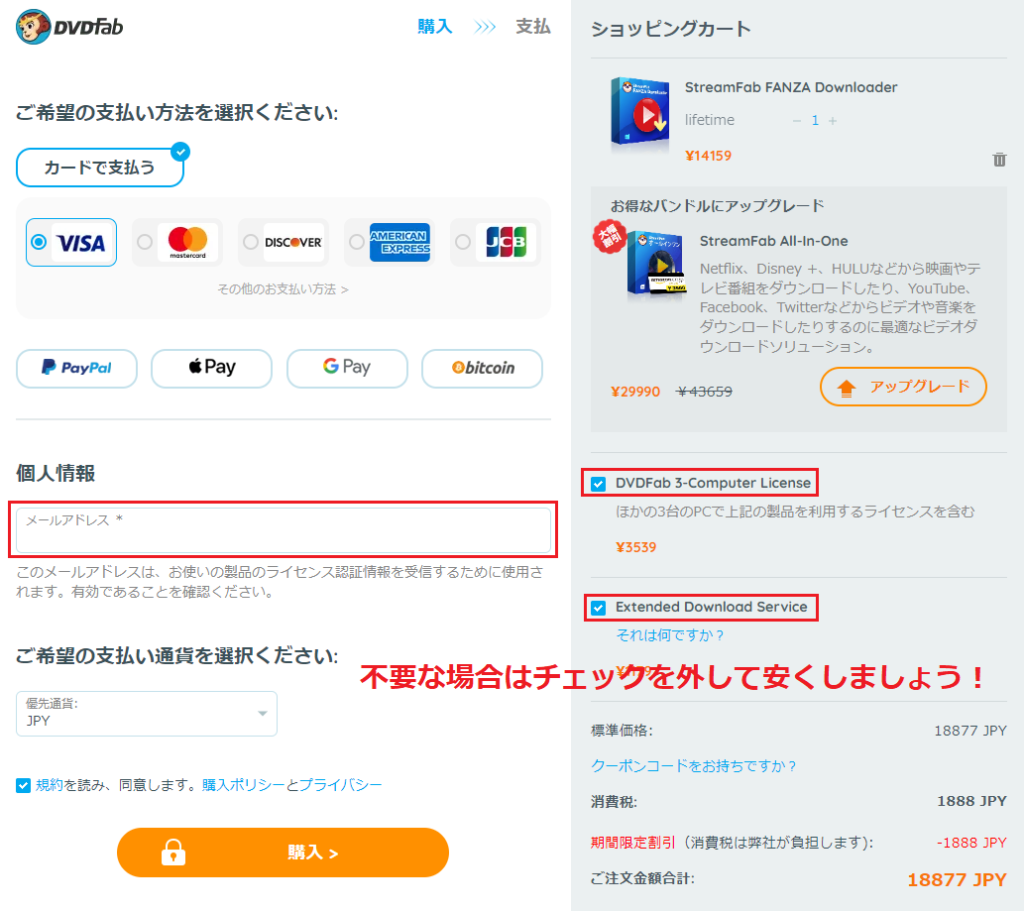Pay with Google Pay
This screenshot has height=911, width=1024.
point(347,368)
